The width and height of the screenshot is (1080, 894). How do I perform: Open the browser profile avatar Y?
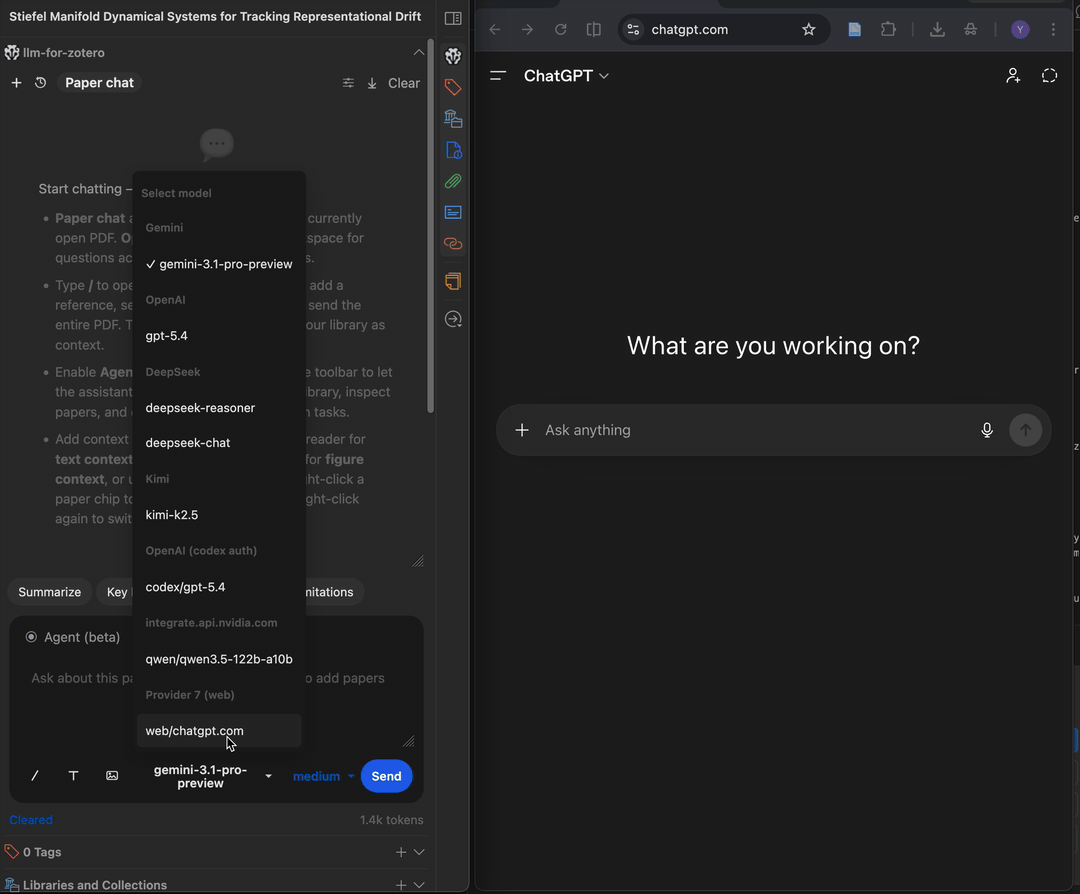(x=1020, y=30)
